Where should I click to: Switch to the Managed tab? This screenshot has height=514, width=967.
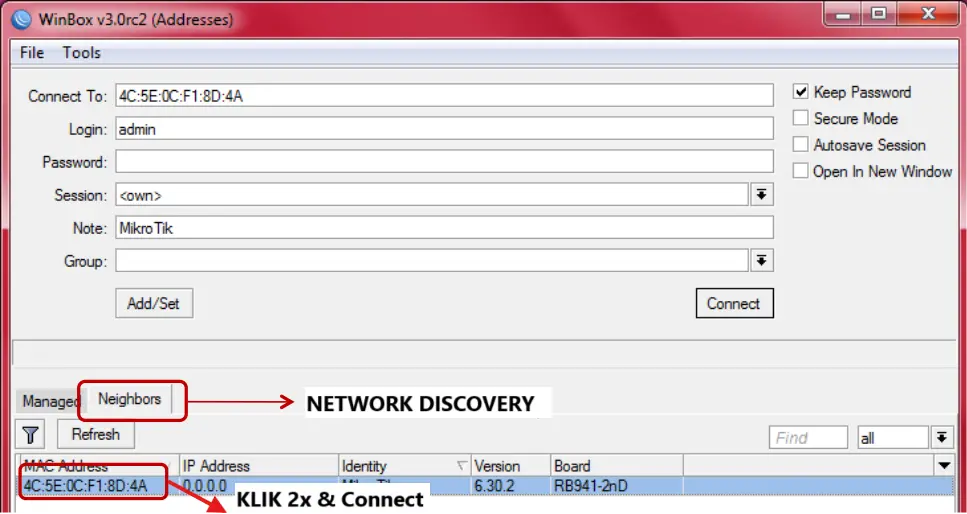(50, 401)
